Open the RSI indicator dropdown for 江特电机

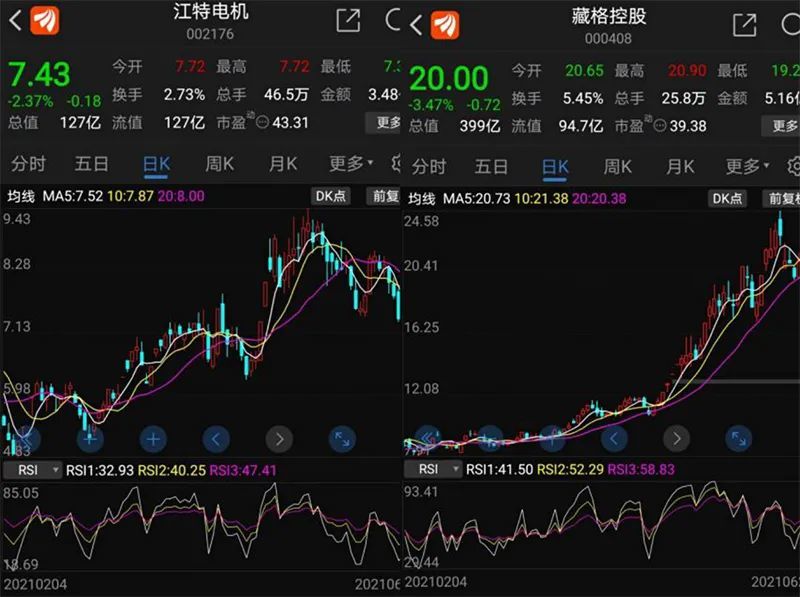tap(32, 470)
